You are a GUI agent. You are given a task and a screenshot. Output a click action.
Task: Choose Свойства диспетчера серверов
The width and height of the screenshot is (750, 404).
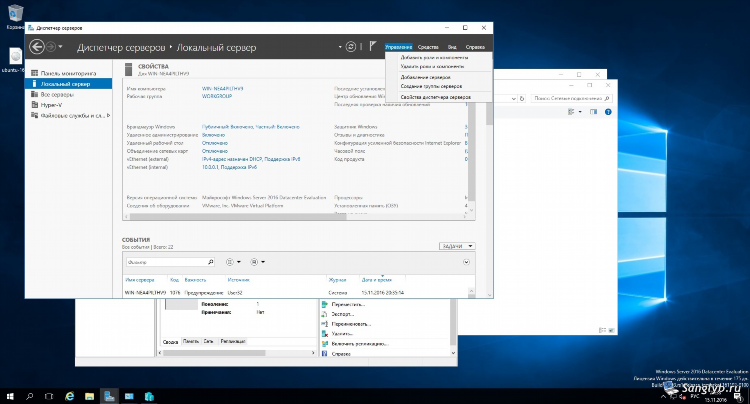pos(436,97)
